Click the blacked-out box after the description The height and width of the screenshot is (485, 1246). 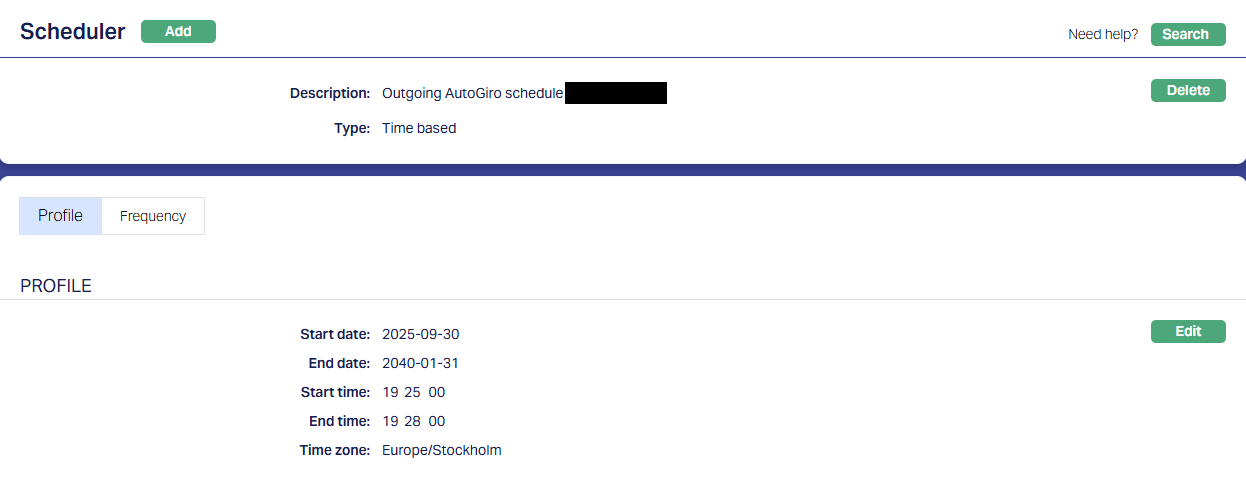(615, 93)
